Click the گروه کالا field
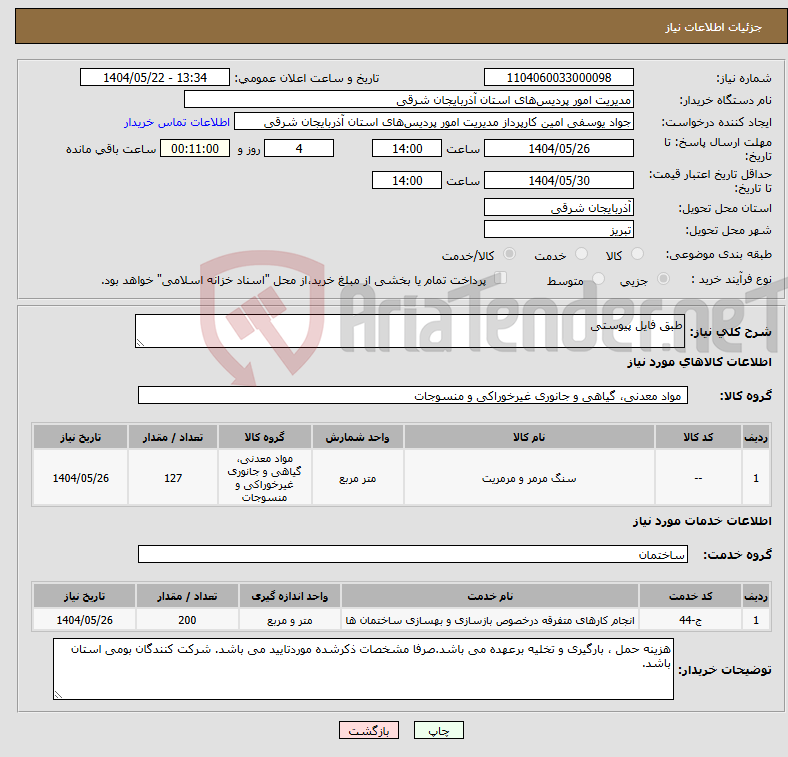788x757 pixels. pos(413,395)
